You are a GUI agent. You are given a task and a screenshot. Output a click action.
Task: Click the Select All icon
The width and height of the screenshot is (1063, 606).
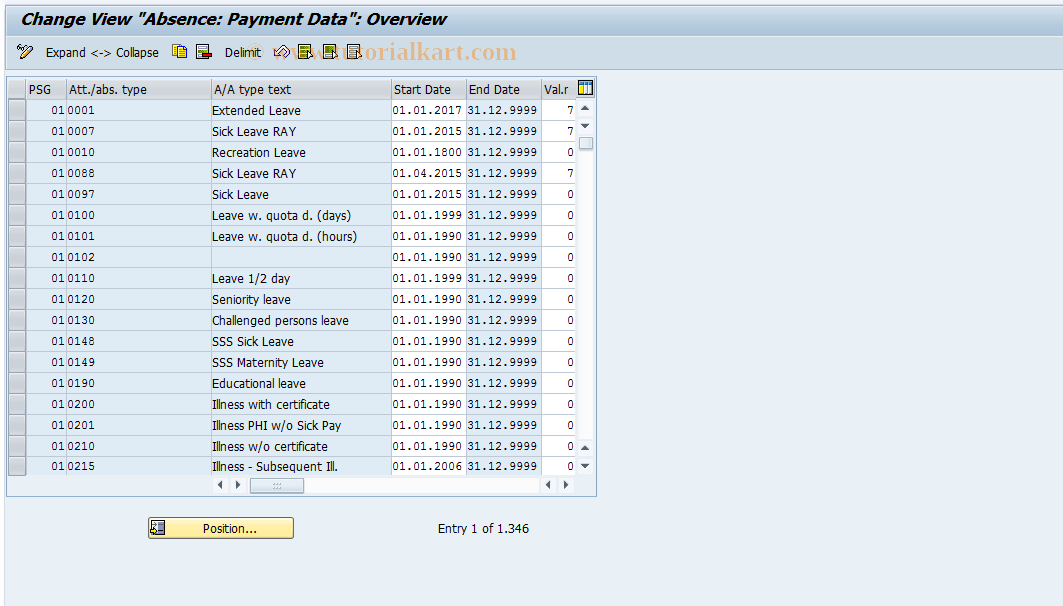[305, 52]
